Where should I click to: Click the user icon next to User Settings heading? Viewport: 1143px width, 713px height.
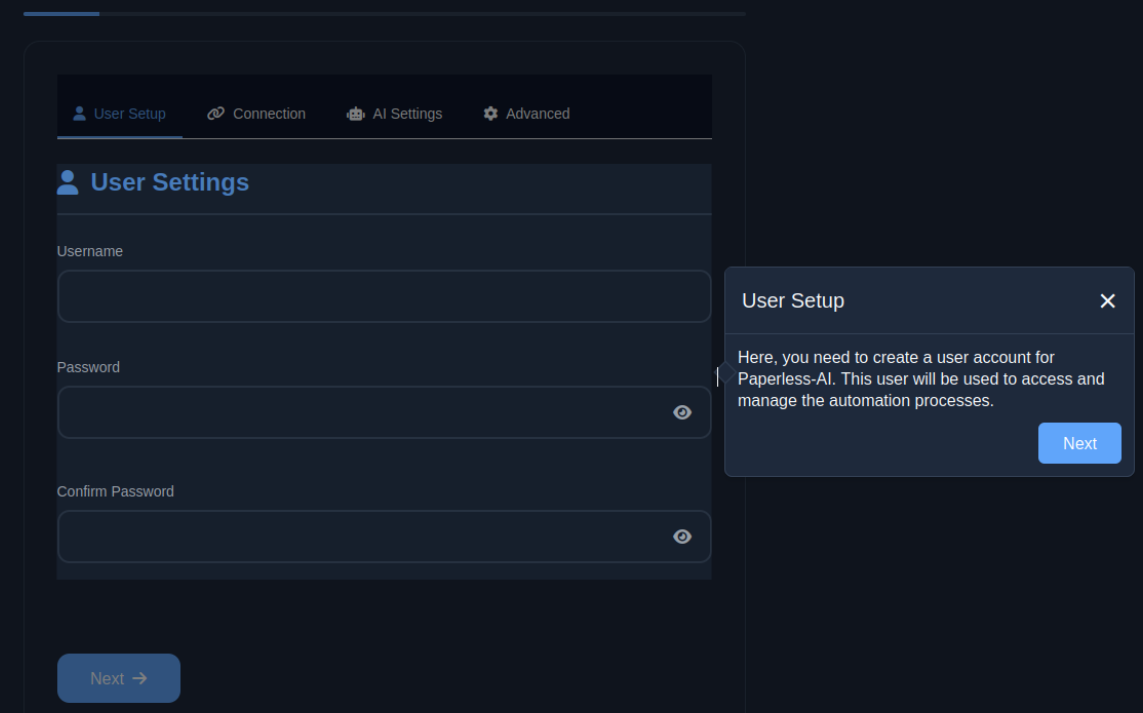click(68, 182)
